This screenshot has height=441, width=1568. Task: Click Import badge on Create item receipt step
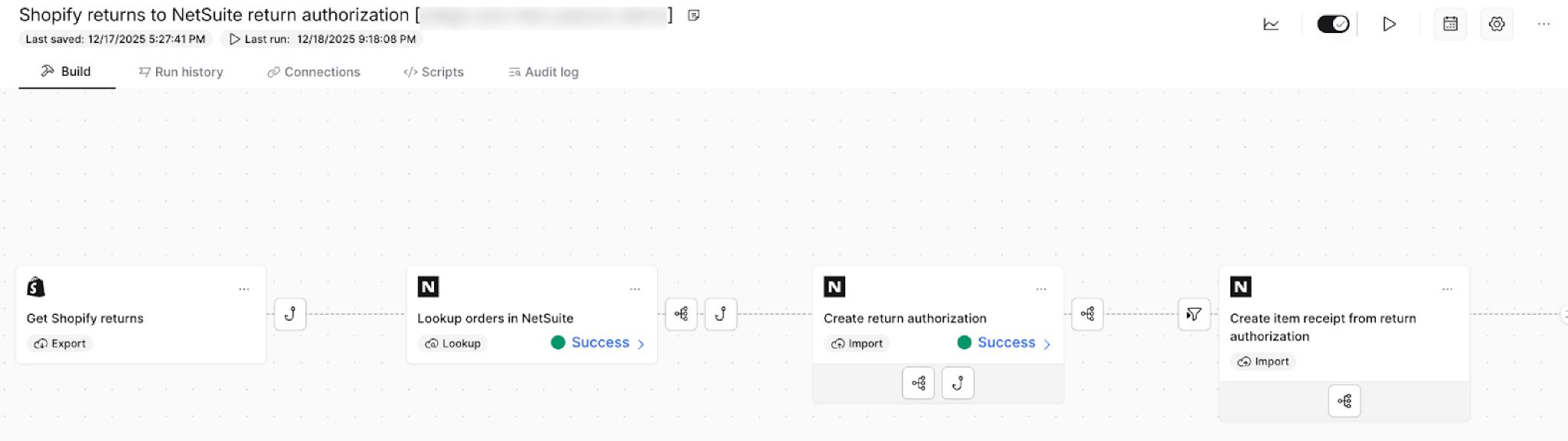1263,361
